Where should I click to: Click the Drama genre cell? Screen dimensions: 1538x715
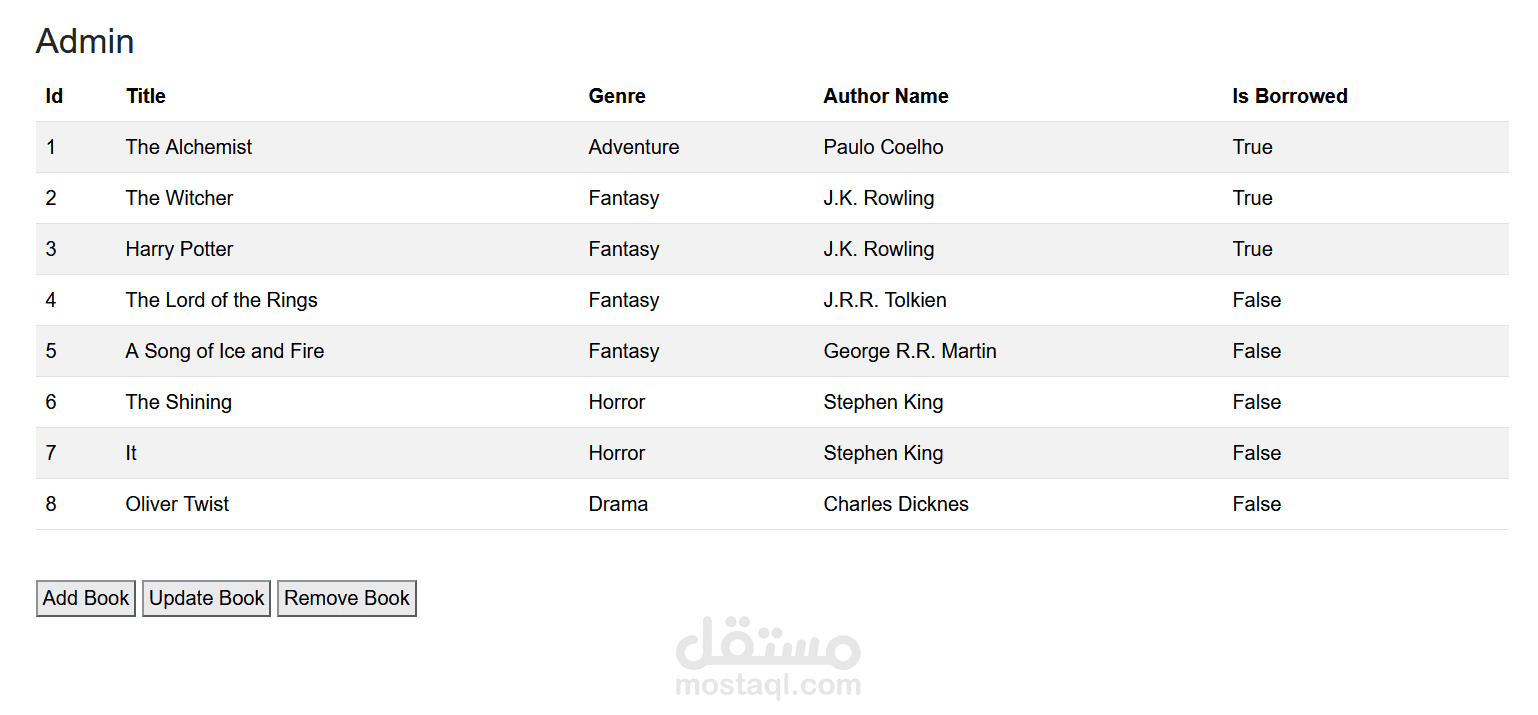(618, 504)
